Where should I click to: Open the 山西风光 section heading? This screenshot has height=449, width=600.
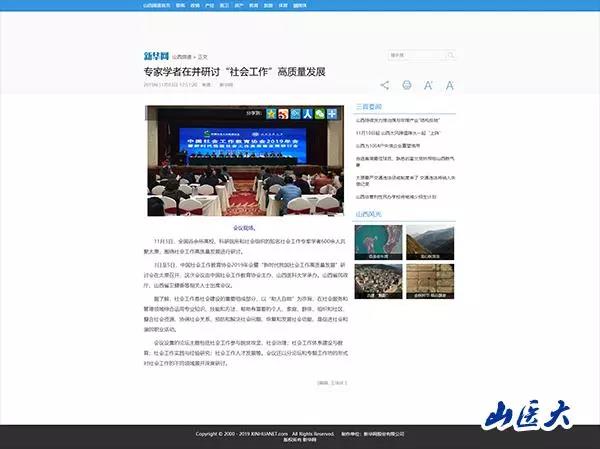tap(368, 213)
